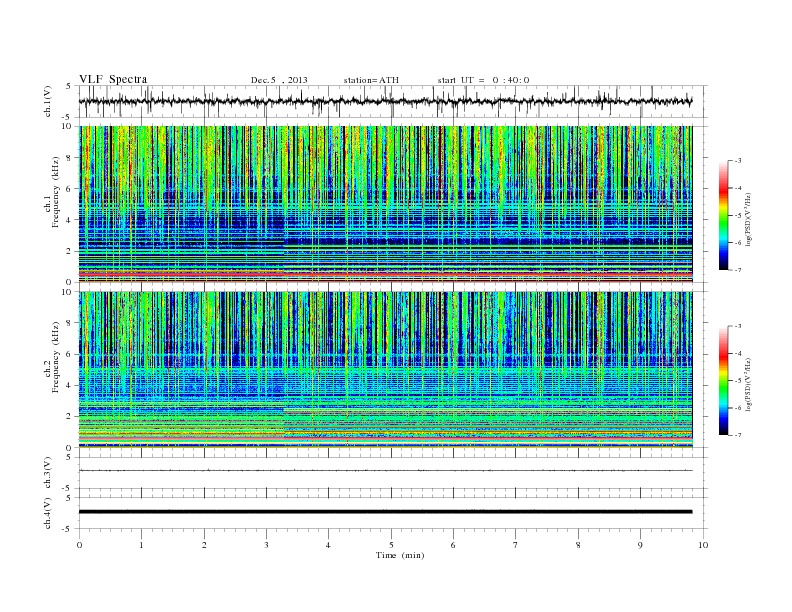This screenshot has width=792, height=612.
Task: Select the "Dec.5 , 2013" date text
Action: coord(279,80)
